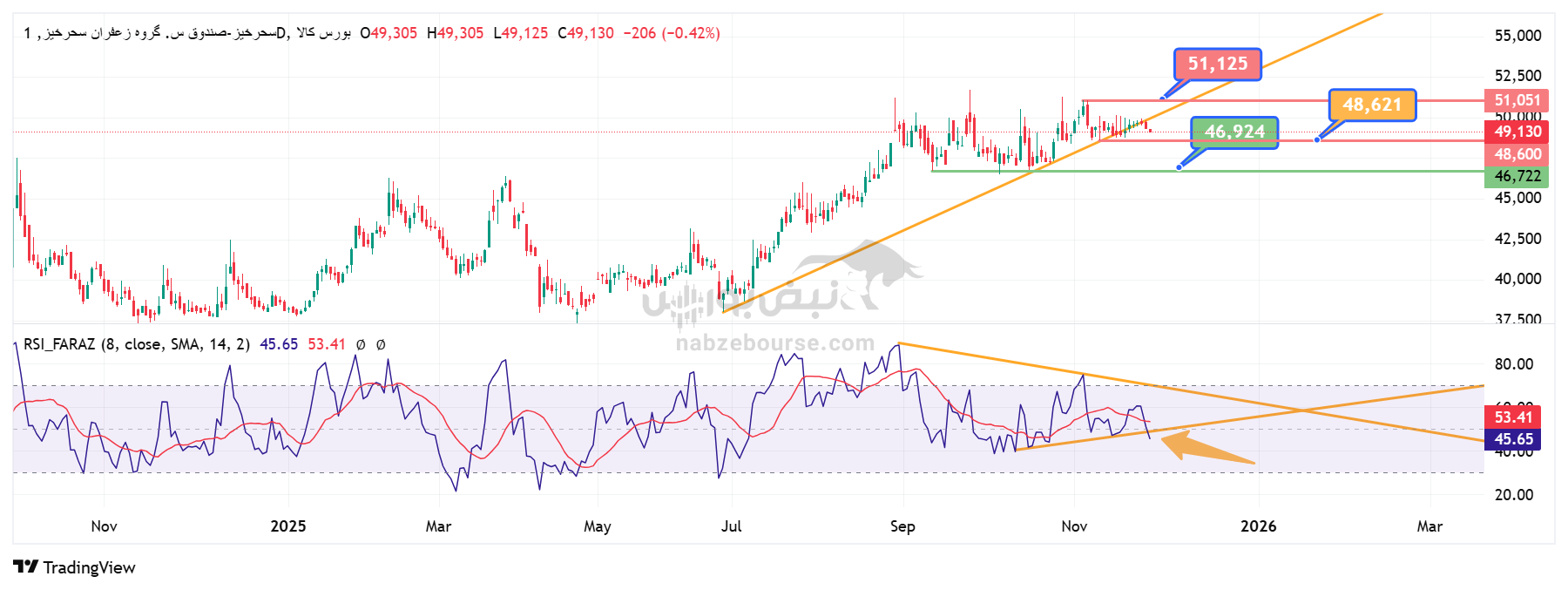Click the red 53.41 RSI axis label
The width and height of the screenshot is (1568, 590).
[1513, 417]
